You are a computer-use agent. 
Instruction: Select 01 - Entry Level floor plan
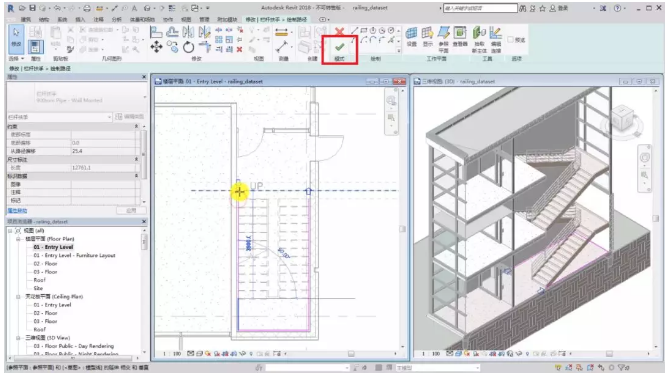(54, 247)
